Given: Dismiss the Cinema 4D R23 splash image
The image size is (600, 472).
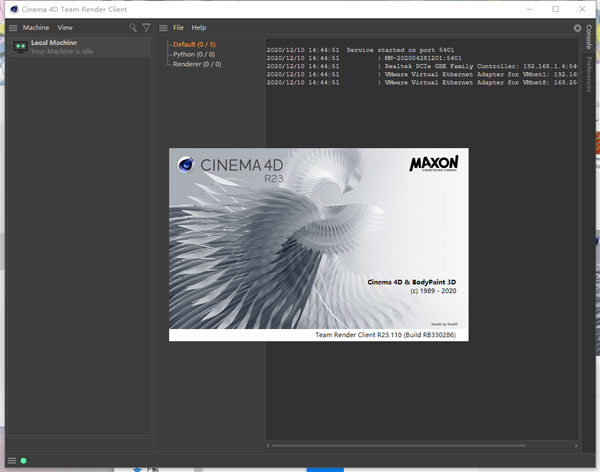Looking at the screenshot, I should [319, 245].
